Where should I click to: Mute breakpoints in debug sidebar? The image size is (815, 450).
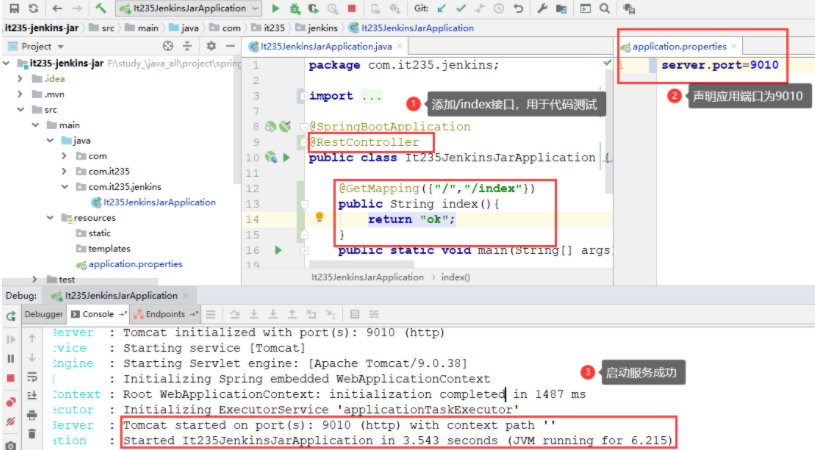coord(11,421)
